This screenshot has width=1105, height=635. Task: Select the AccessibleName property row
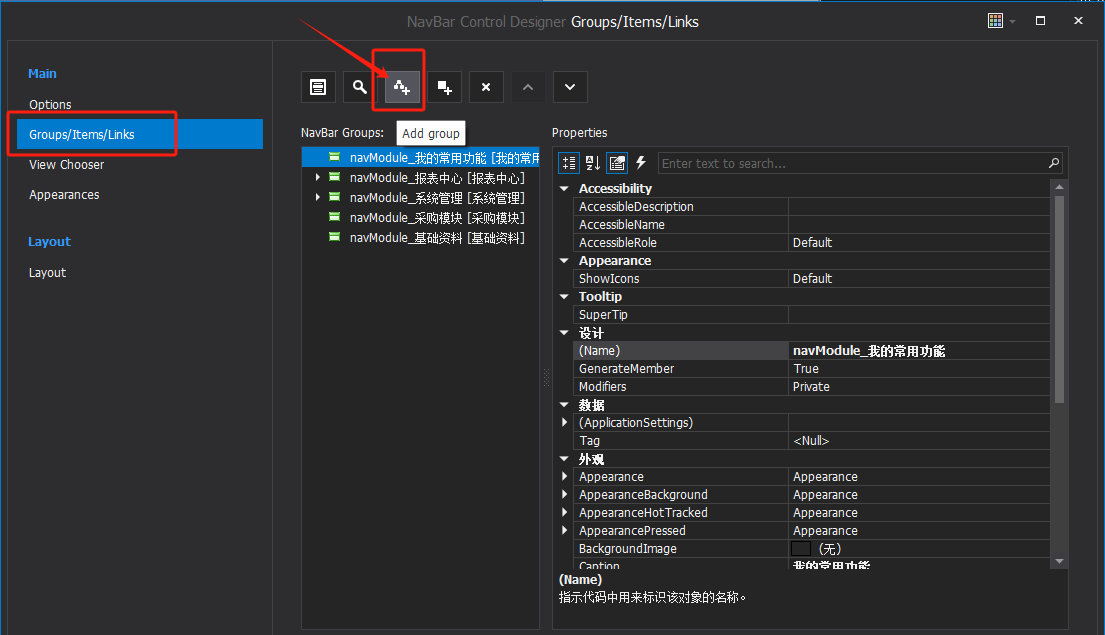point(812,224)
